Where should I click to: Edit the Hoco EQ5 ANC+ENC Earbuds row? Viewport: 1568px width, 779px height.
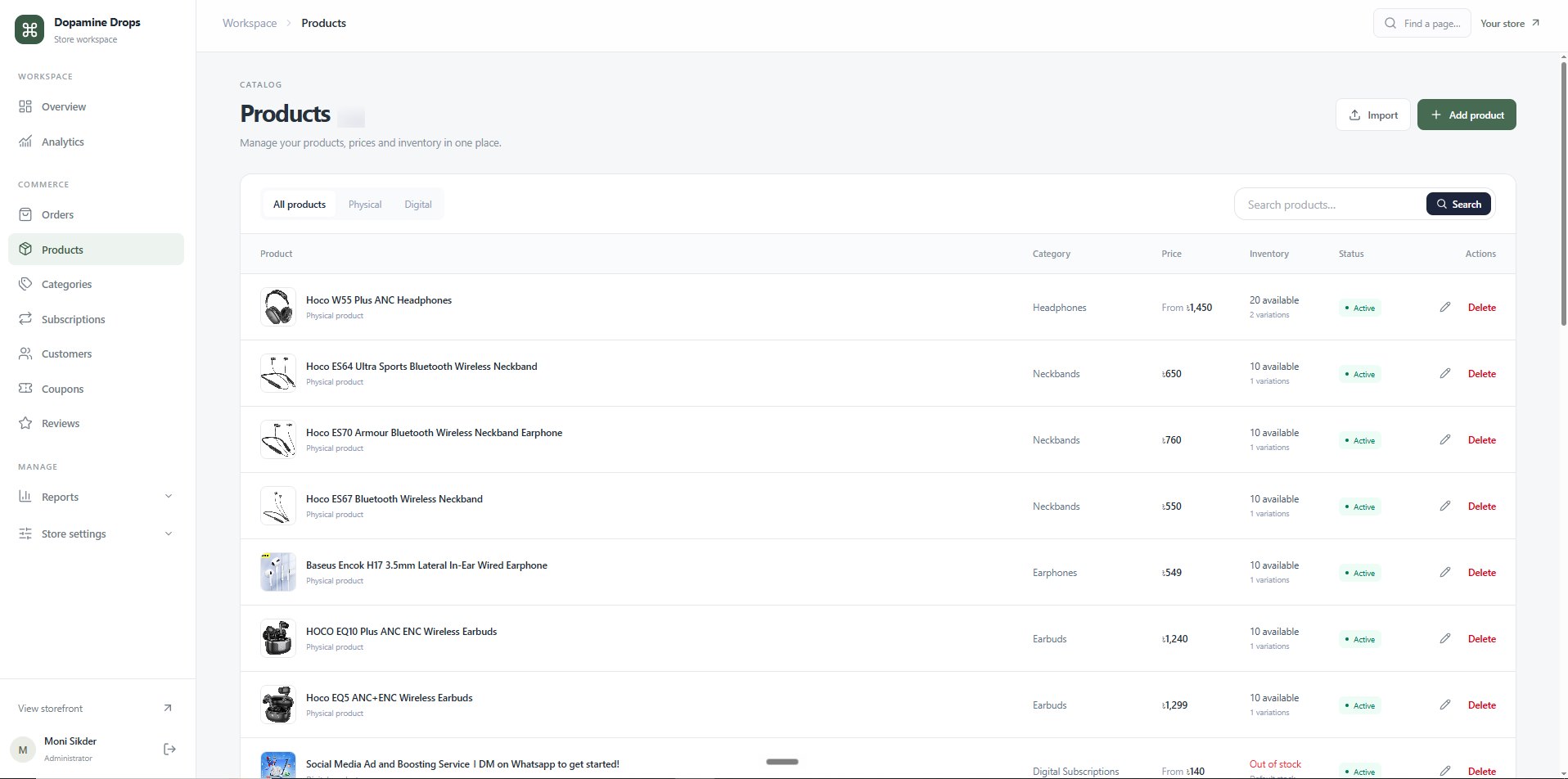click(x=1445, y=705)
